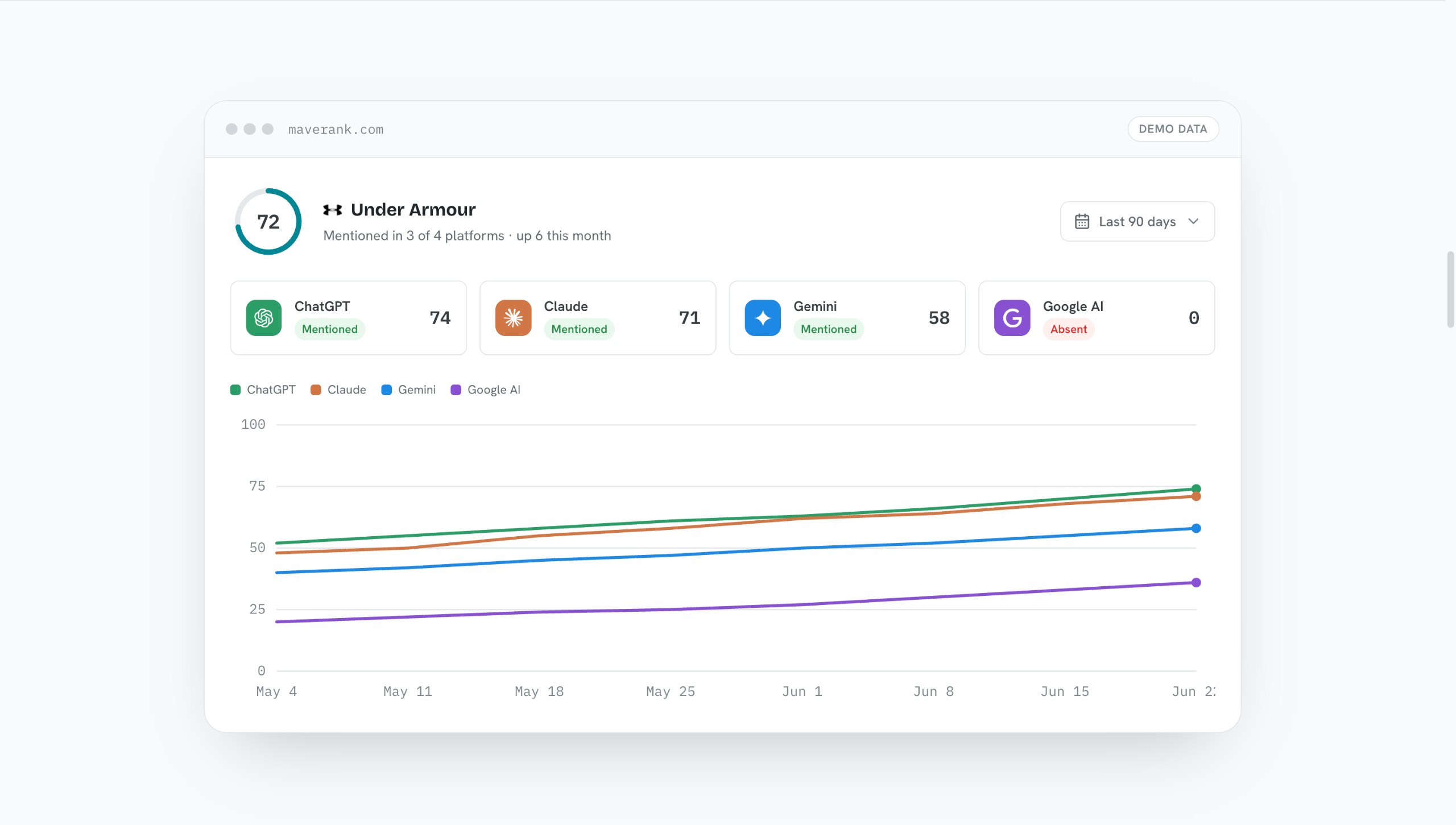1456x825 pixels.
Task: Click the 75 y-axis label
Action: 257,486
